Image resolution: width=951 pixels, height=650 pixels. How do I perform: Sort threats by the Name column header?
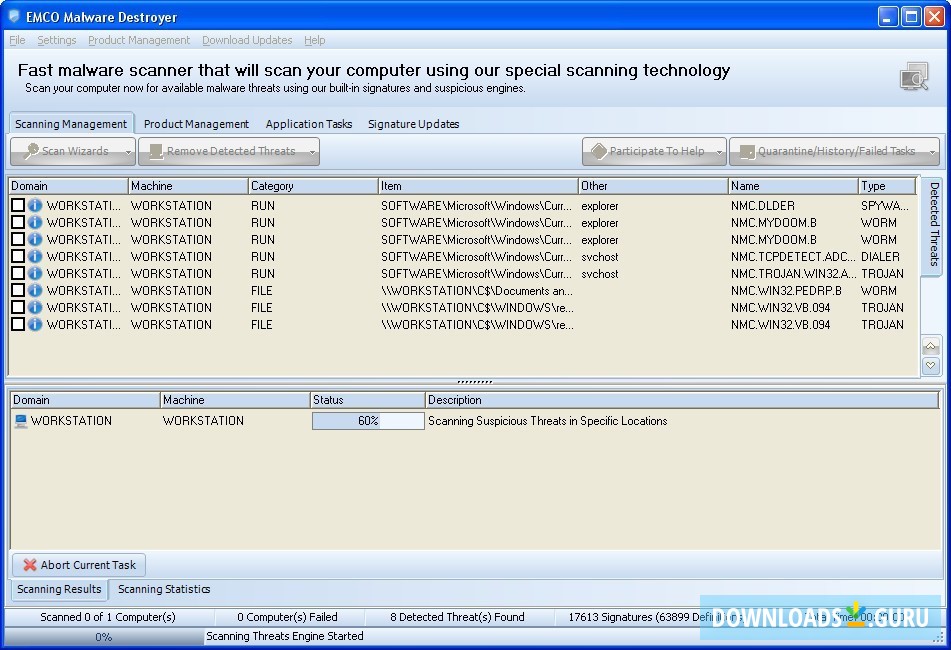793,186
